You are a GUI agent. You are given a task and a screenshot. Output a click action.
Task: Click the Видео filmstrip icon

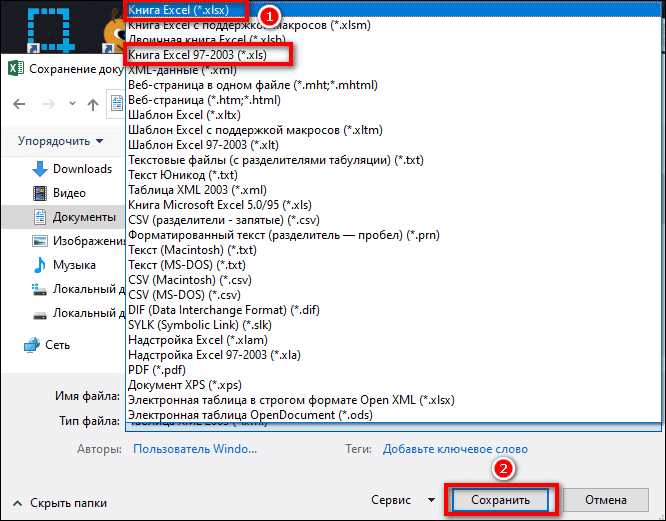pyautogui.click(x=40, y=193)
